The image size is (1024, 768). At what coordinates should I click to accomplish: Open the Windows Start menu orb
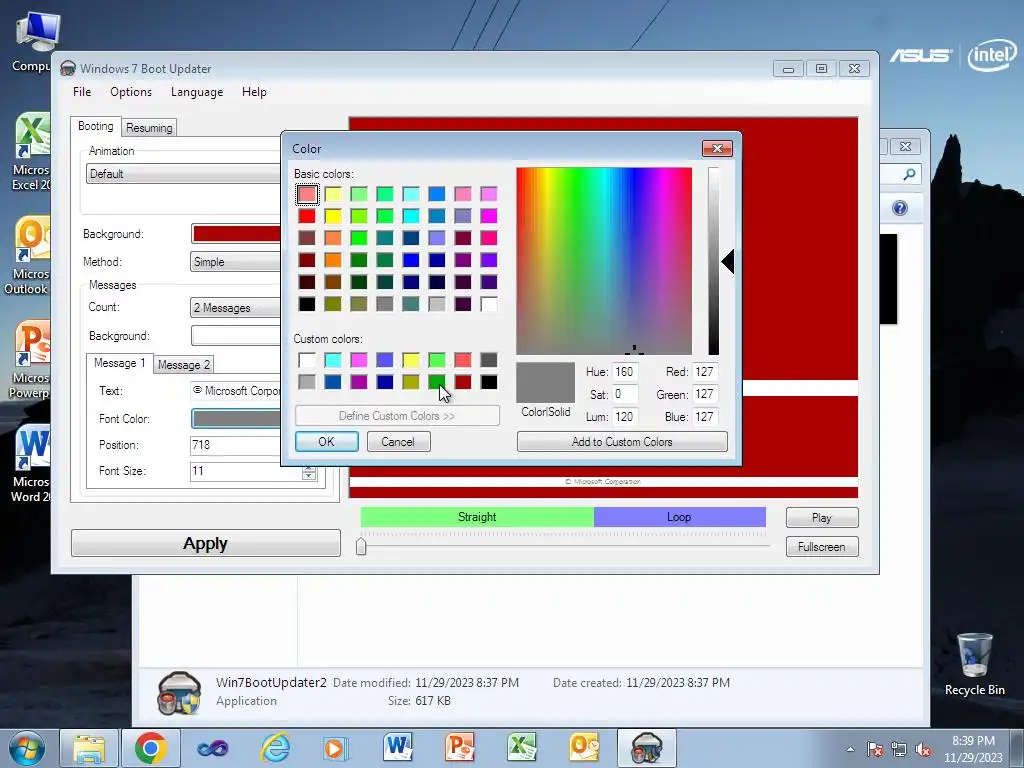tap(26, 748)
